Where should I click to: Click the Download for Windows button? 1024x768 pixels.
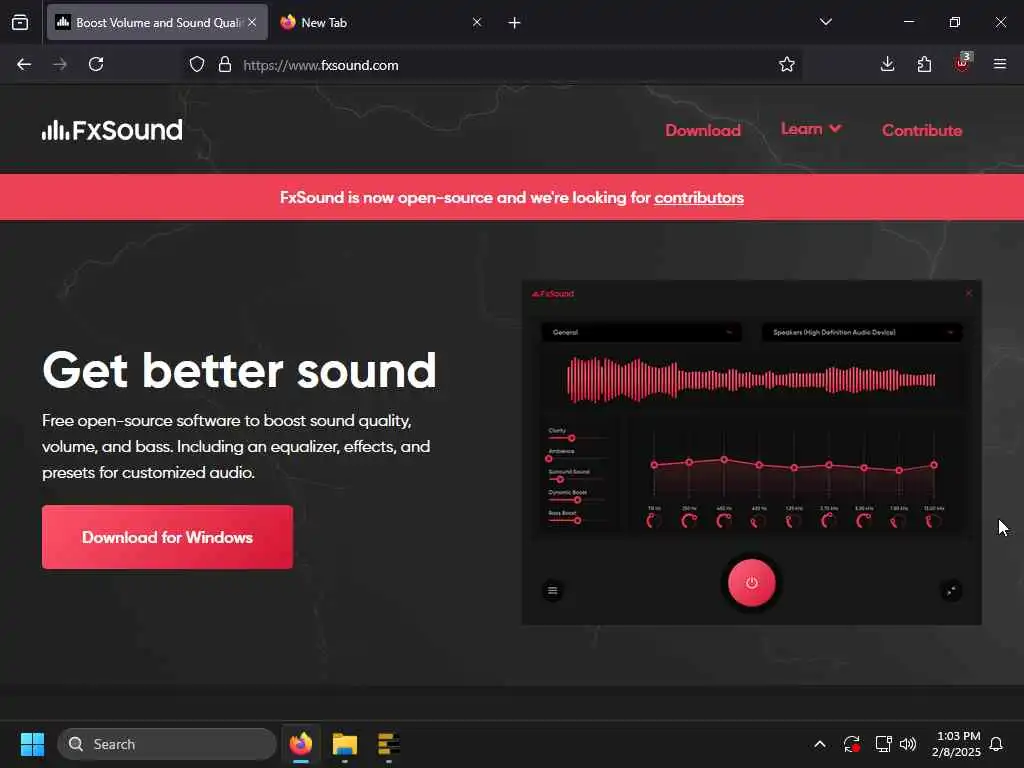pos(167,537)
